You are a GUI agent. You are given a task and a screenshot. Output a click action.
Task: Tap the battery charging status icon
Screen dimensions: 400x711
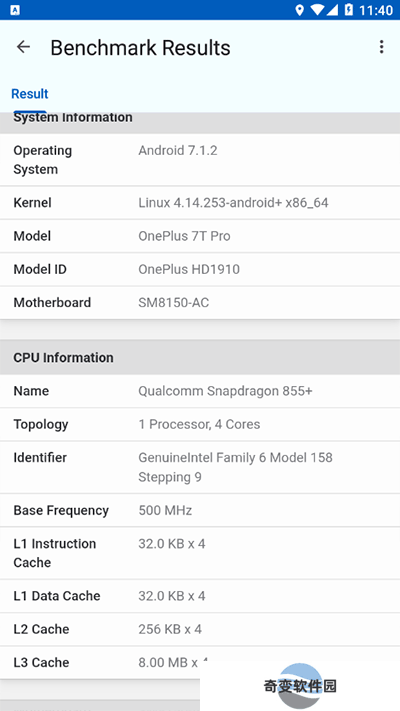pyautogui.click(x=349, y=10)
